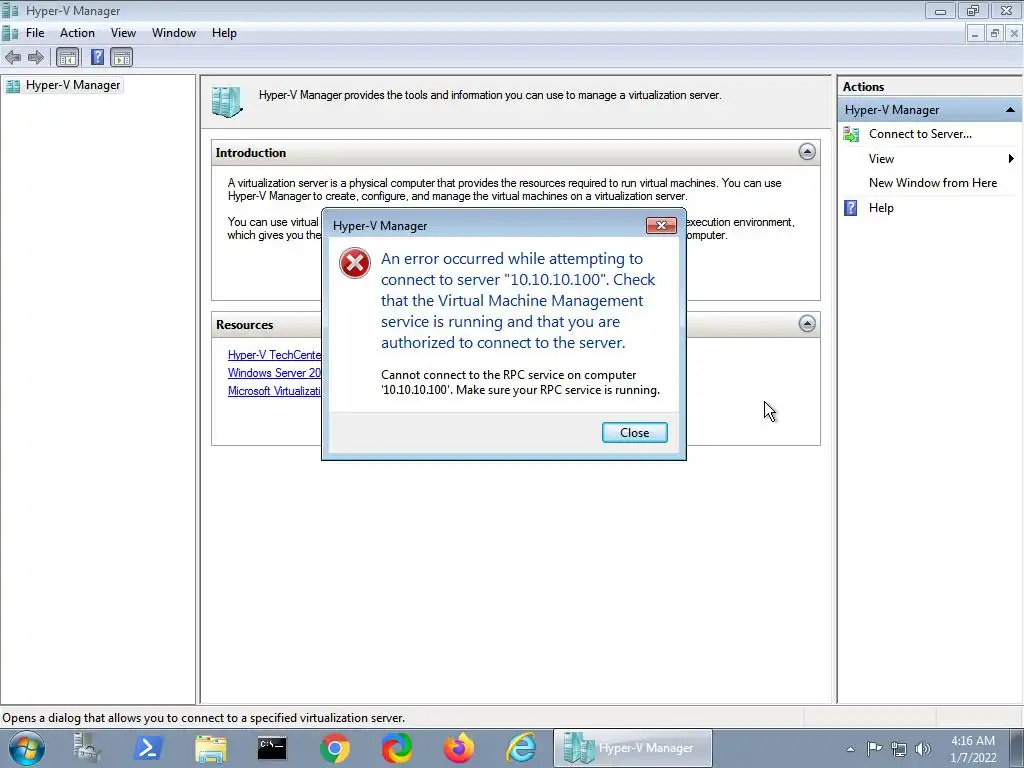Click the Forward arrow toolbar icon
The width and height of the screenshot is (1024, 768).
pyautogui.click(x=36, y=57)
